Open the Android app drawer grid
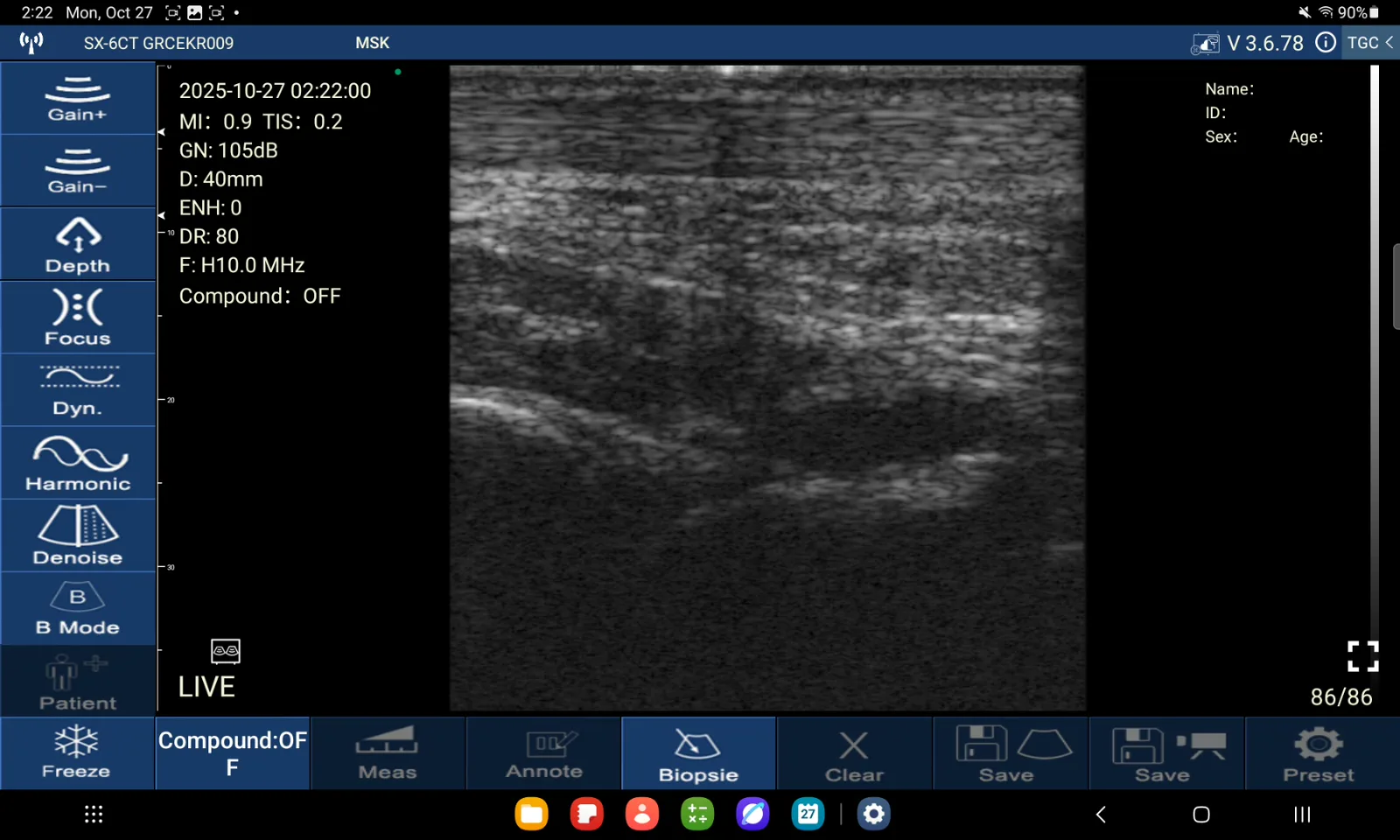1400x840 pixels. 94,815
